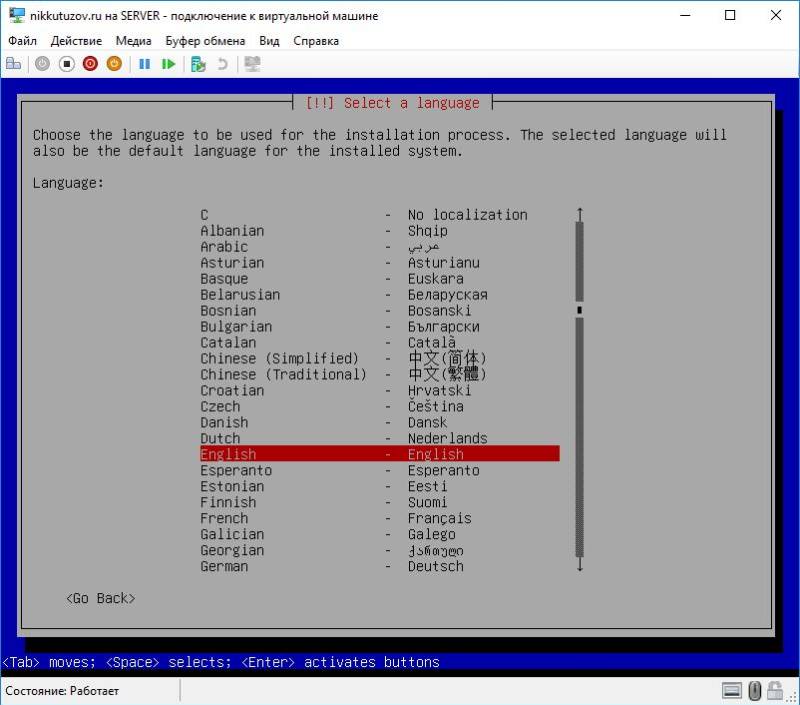Shut down the guest OS via red icon
Image resolution: width=800 pixels, height=705 pixels.
(91, 63)
